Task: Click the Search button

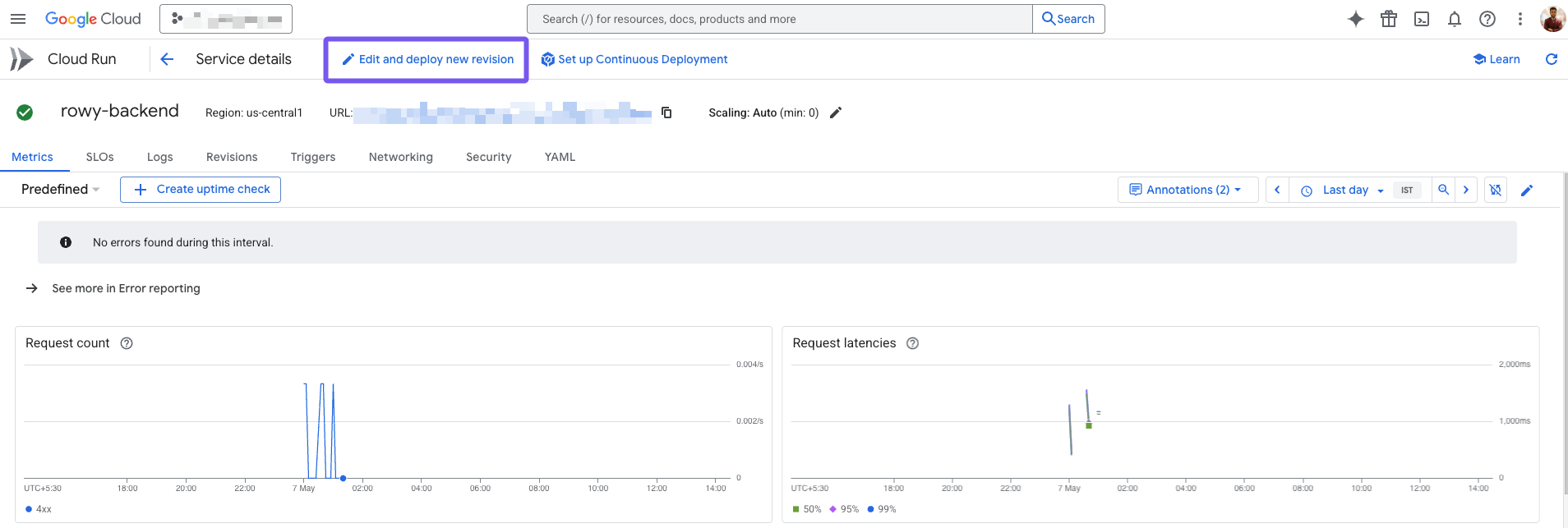Action: (x=1068, y=19)
